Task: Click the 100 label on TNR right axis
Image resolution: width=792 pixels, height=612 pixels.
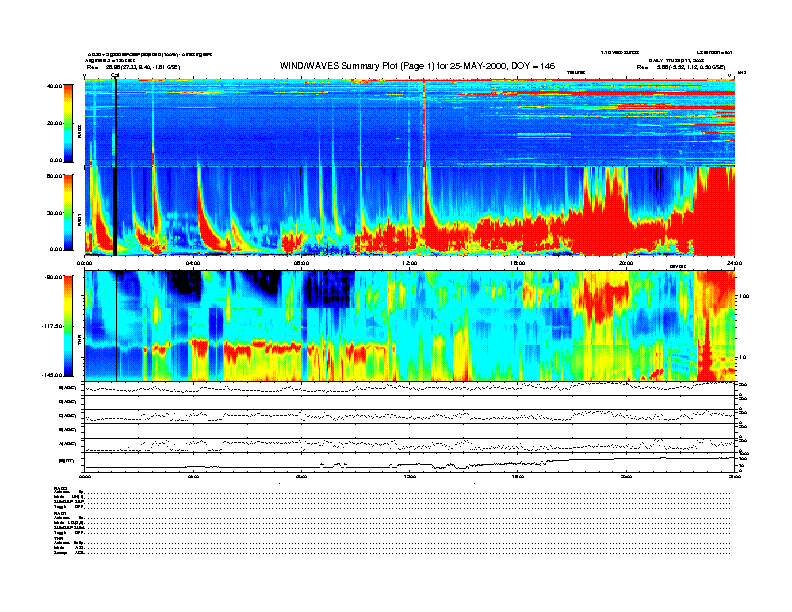Action: (x=744, y=296)
